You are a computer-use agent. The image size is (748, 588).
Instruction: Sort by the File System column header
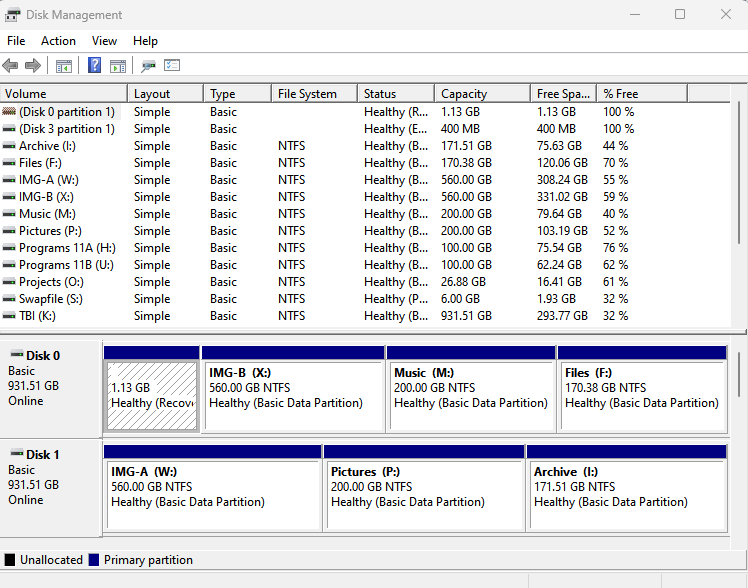[x=314, y=94]
